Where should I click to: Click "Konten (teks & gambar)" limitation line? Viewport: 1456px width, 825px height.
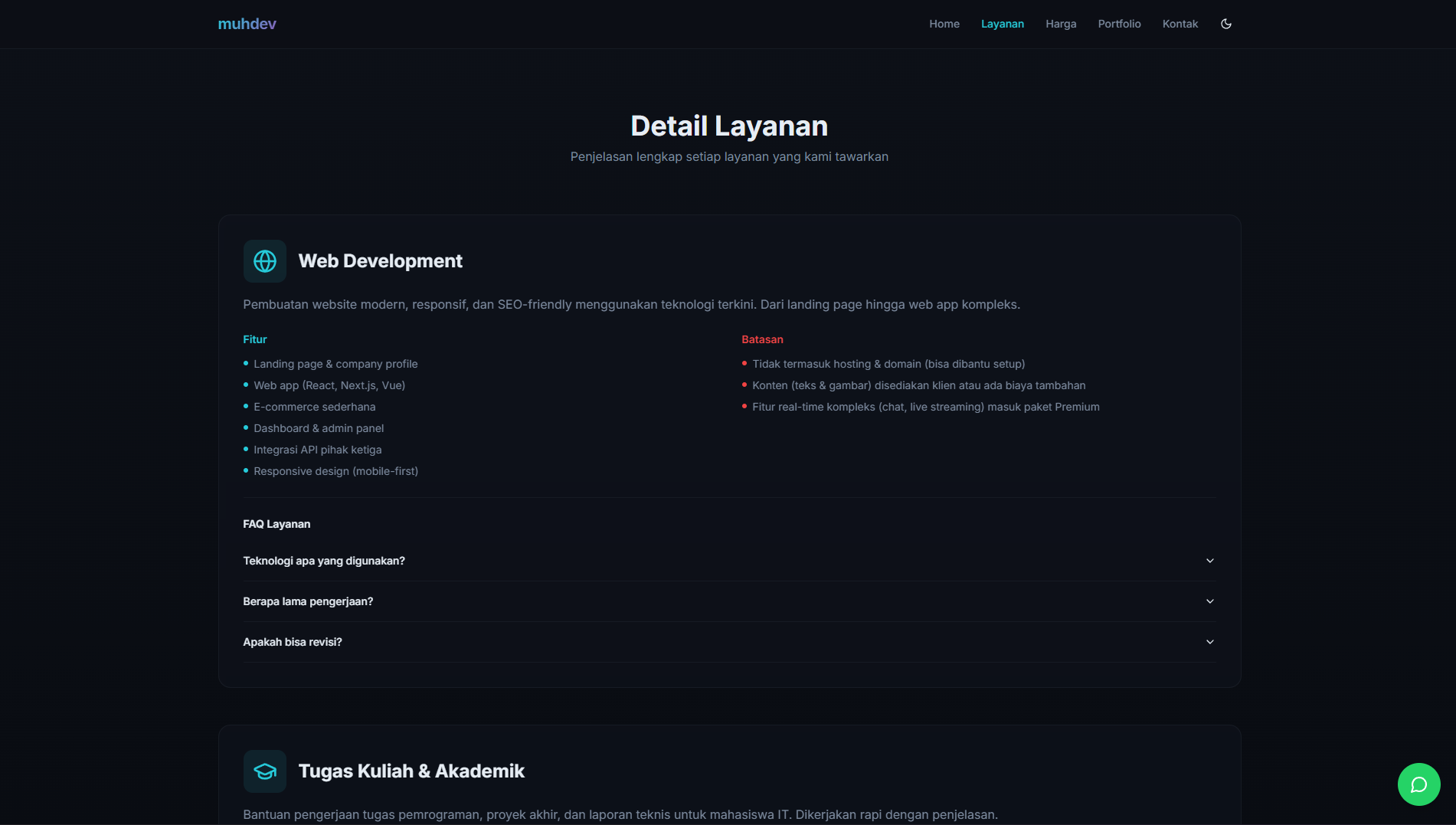coord(918,385)
